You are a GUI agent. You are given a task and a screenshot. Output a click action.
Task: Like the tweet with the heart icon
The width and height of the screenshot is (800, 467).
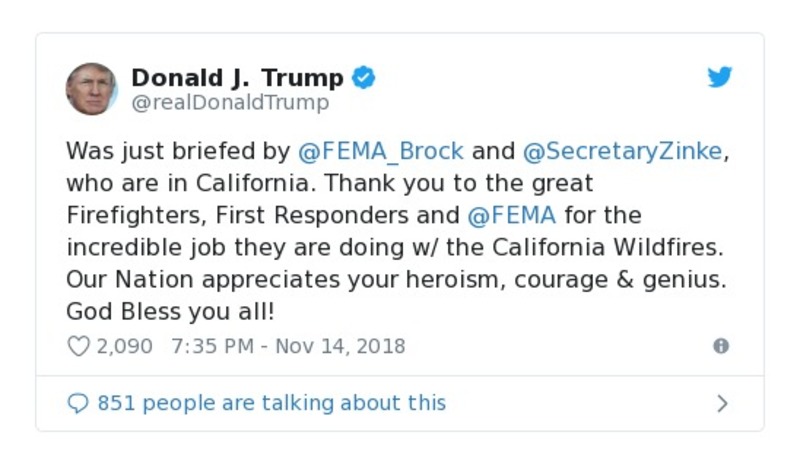(x=78, y=346)
